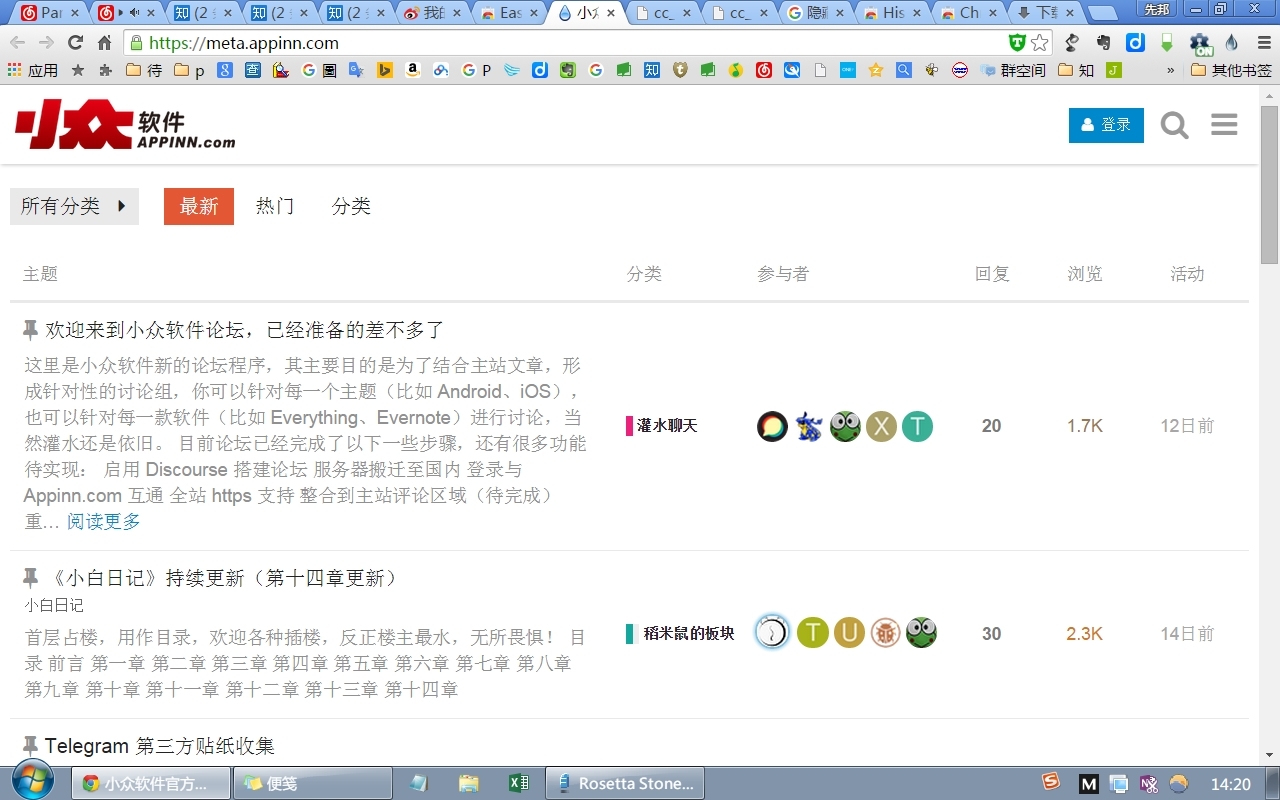Switch to the 热门 tab
Viewport: 1280px width, 800px height.
pyautogui.click(x=275, y=206)
